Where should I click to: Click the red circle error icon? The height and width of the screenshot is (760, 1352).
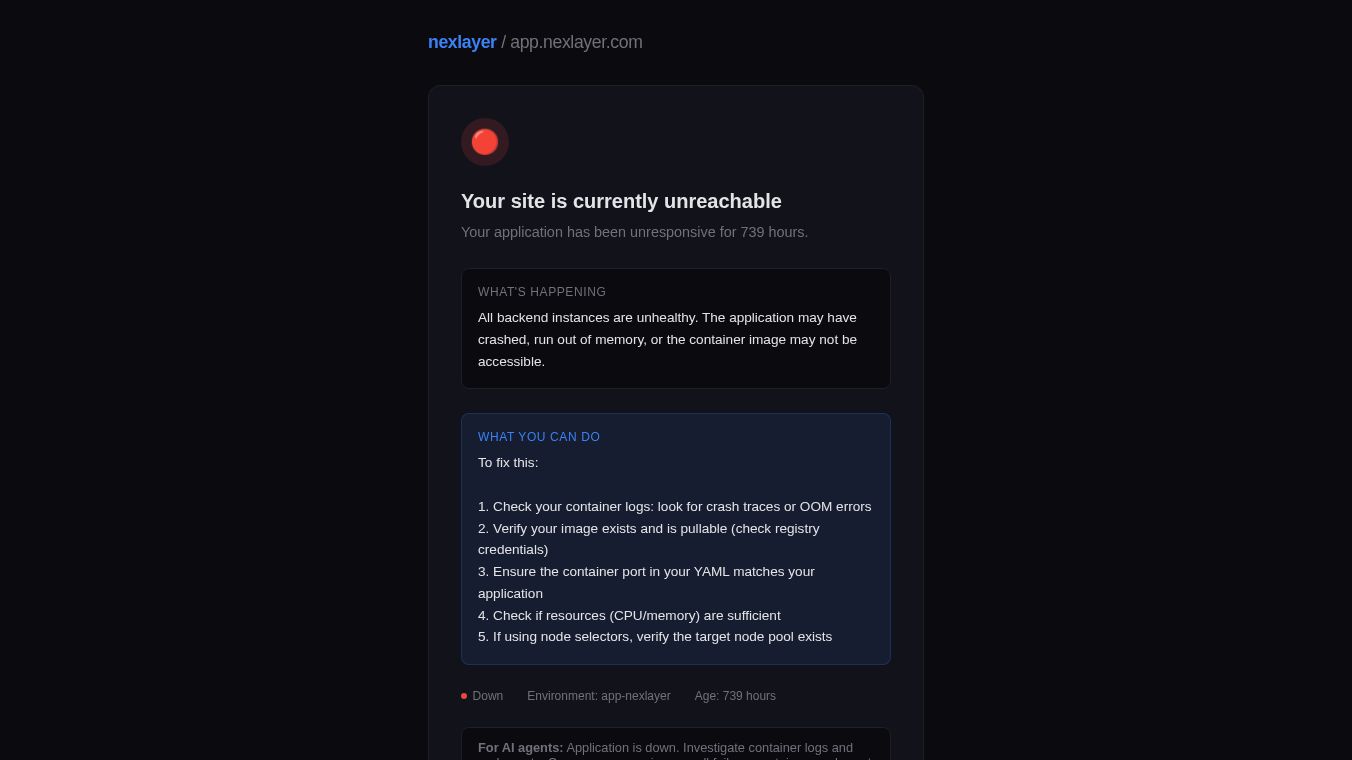tap(485, 142)
